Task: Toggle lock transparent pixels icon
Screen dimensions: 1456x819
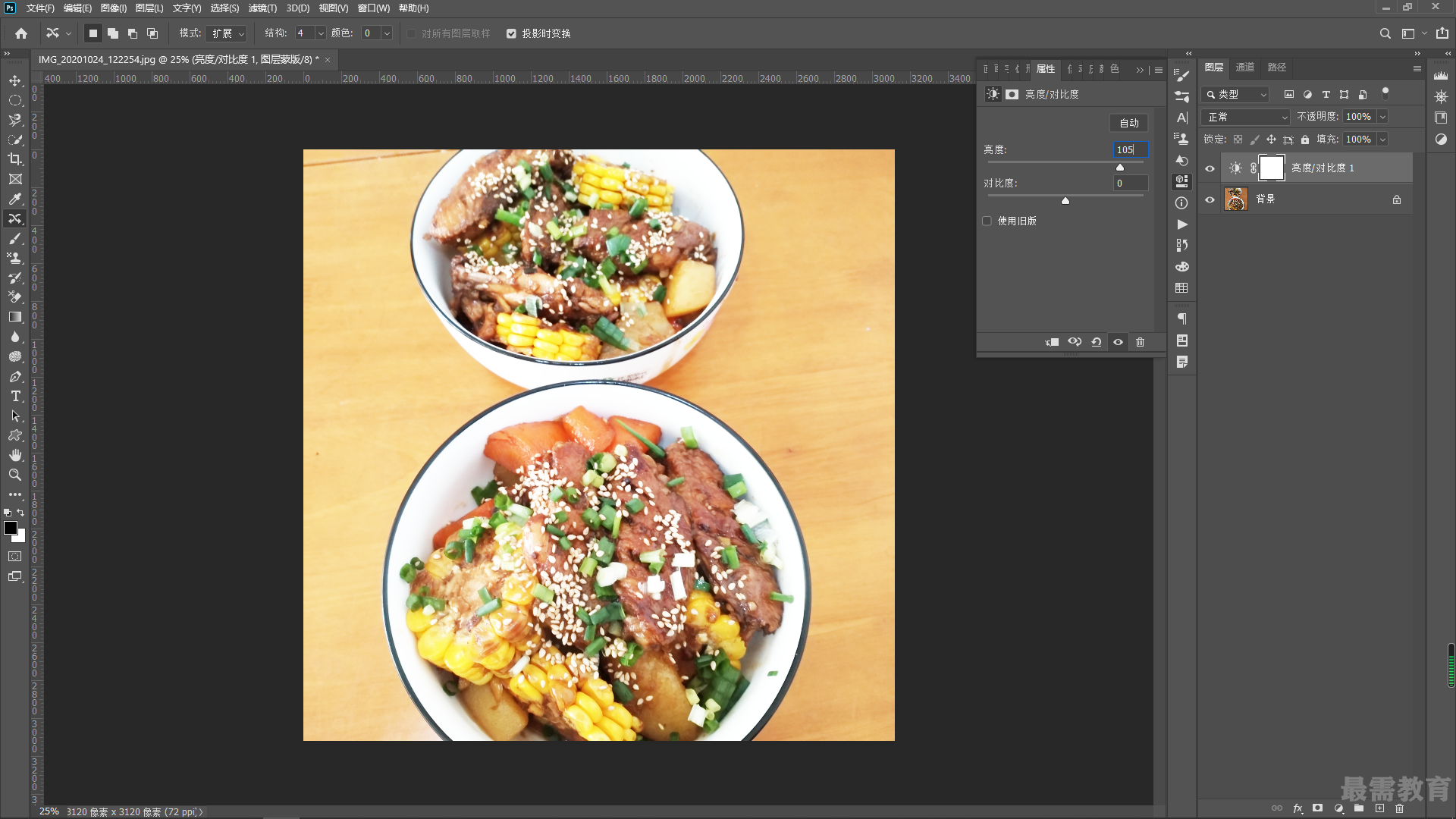Action: (x=1238, y=140)
